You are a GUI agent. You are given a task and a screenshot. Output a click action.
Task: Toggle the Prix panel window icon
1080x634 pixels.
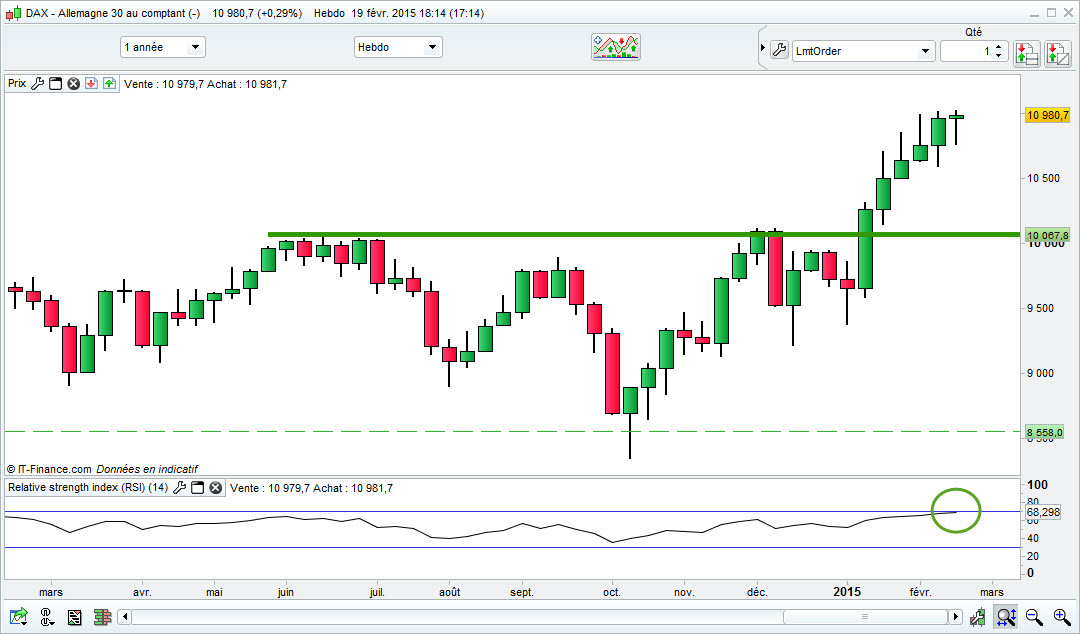pos(55,83)
